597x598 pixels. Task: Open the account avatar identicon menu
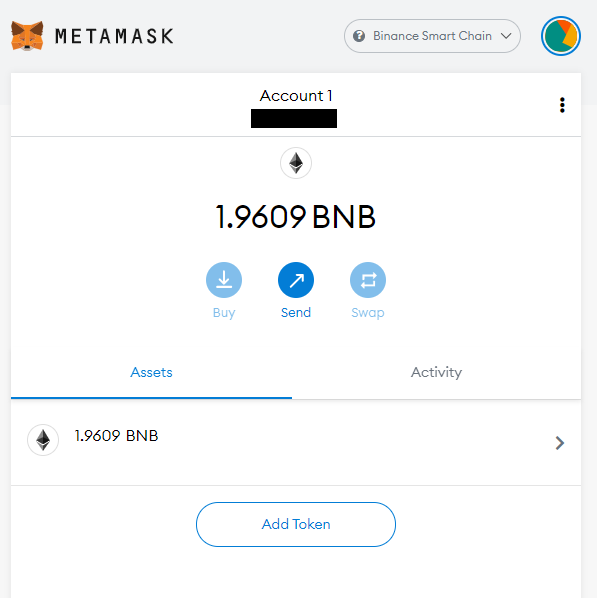[560, 36]
